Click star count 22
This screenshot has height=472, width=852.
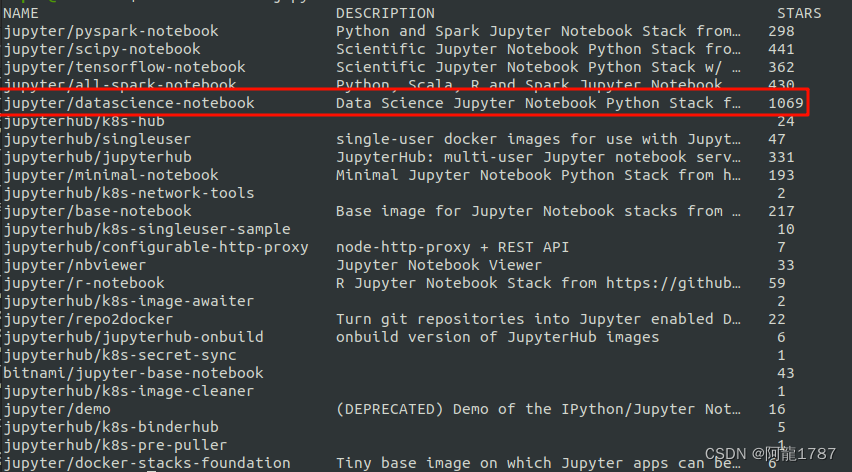pos(777,319)
